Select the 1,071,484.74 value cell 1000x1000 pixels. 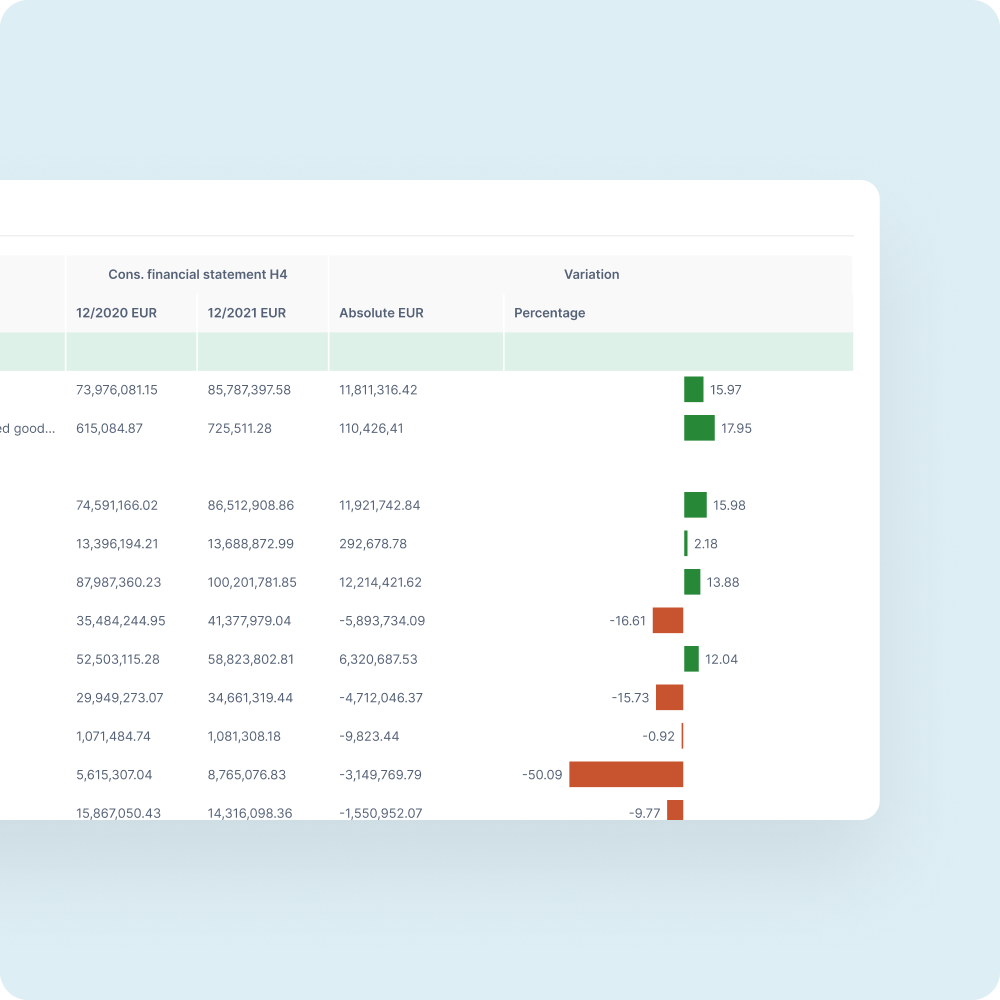coord(113,737)
